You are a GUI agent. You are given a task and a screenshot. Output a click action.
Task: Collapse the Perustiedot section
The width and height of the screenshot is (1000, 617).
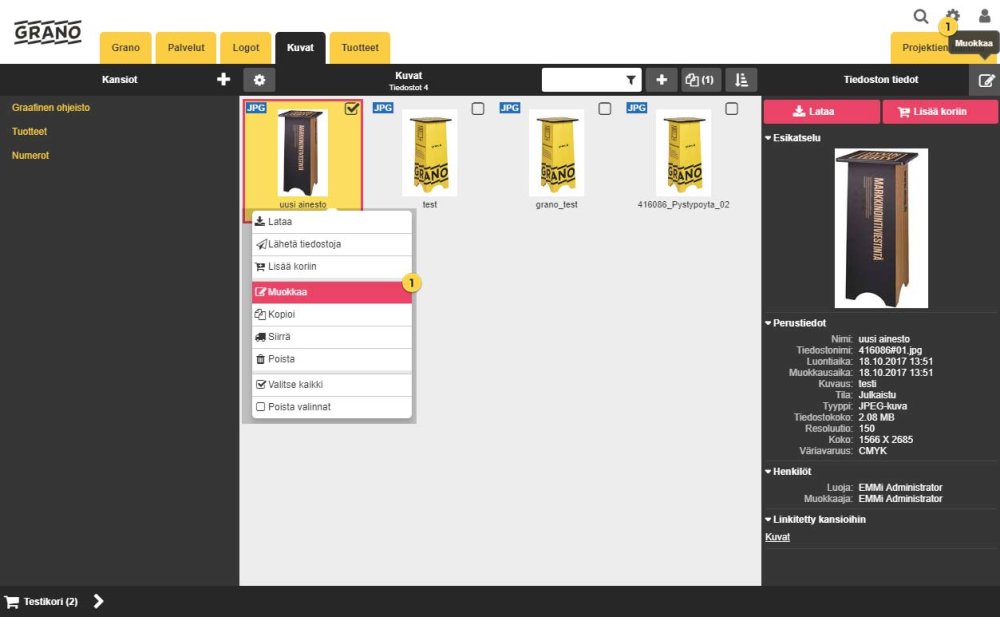point(796,323)
